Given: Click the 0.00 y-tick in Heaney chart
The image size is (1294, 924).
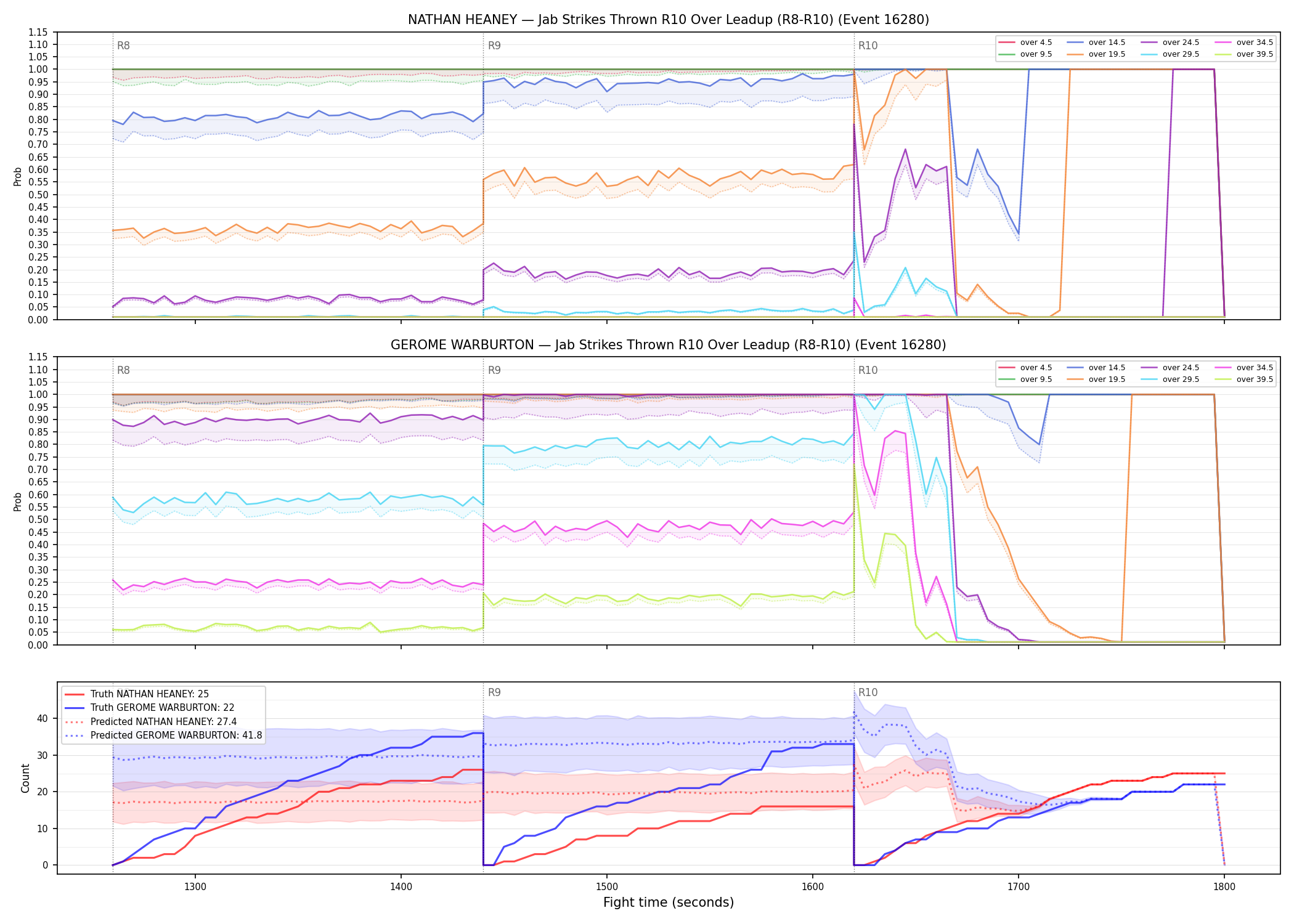Looking at the screenshot, I should 38,320.
